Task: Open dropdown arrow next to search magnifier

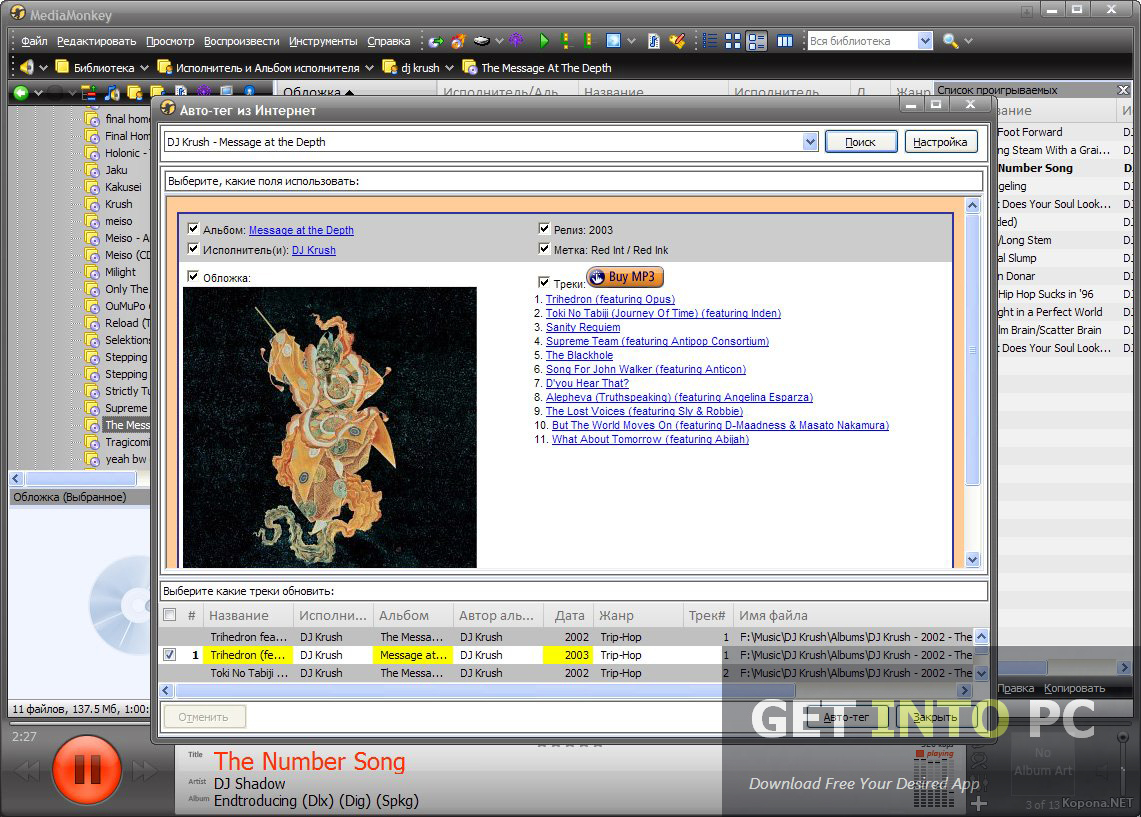Action: 968,41
